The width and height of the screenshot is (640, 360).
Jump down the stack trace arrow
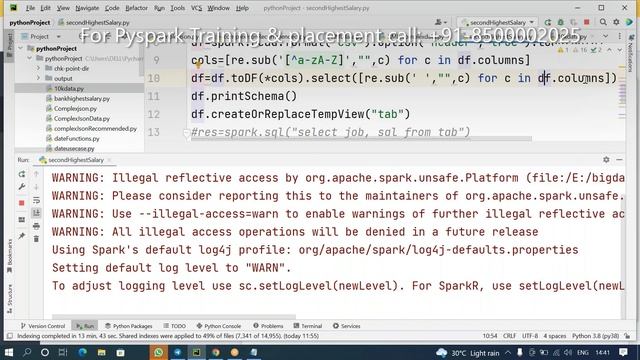tap(36, 187)
